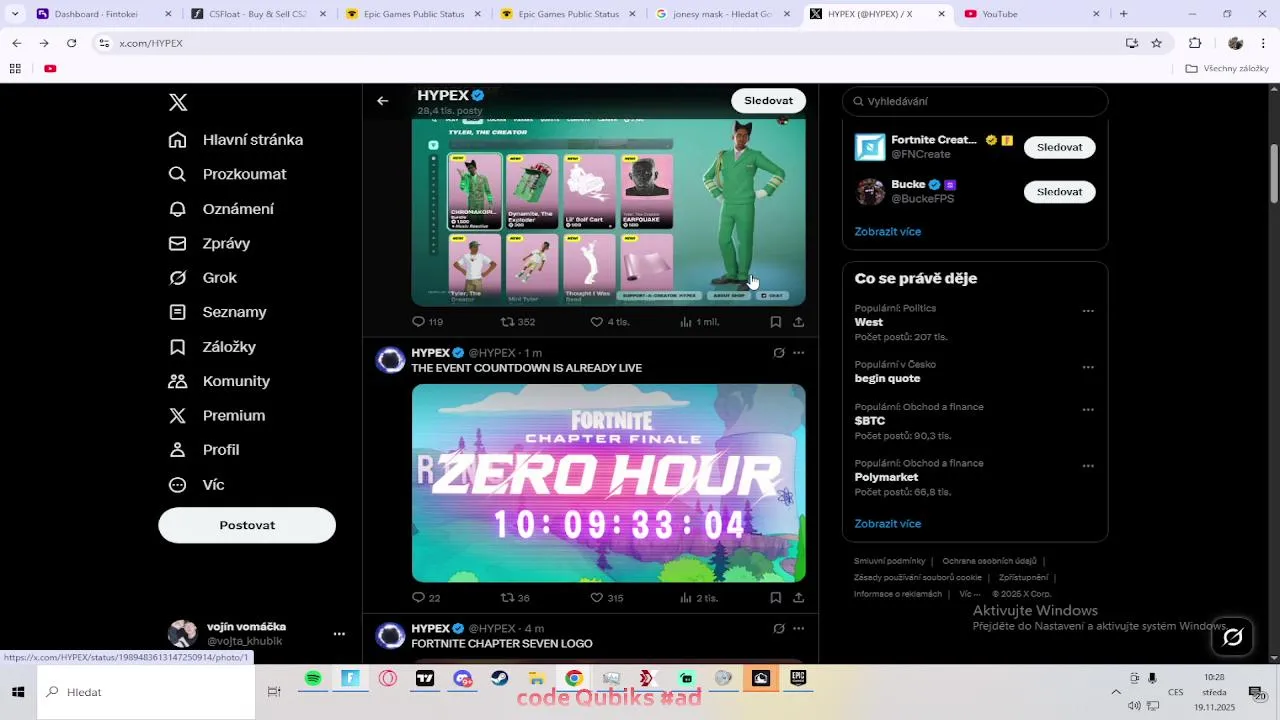Bookmark this page star icon
This screenshot has width=1280, height=720.
click(x=1157, y=43)
